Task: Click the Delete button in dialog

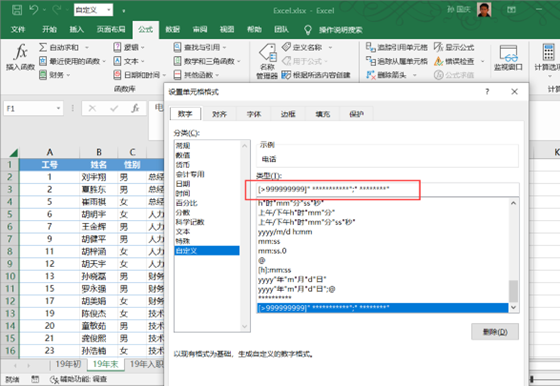Action: click(495, 332)
